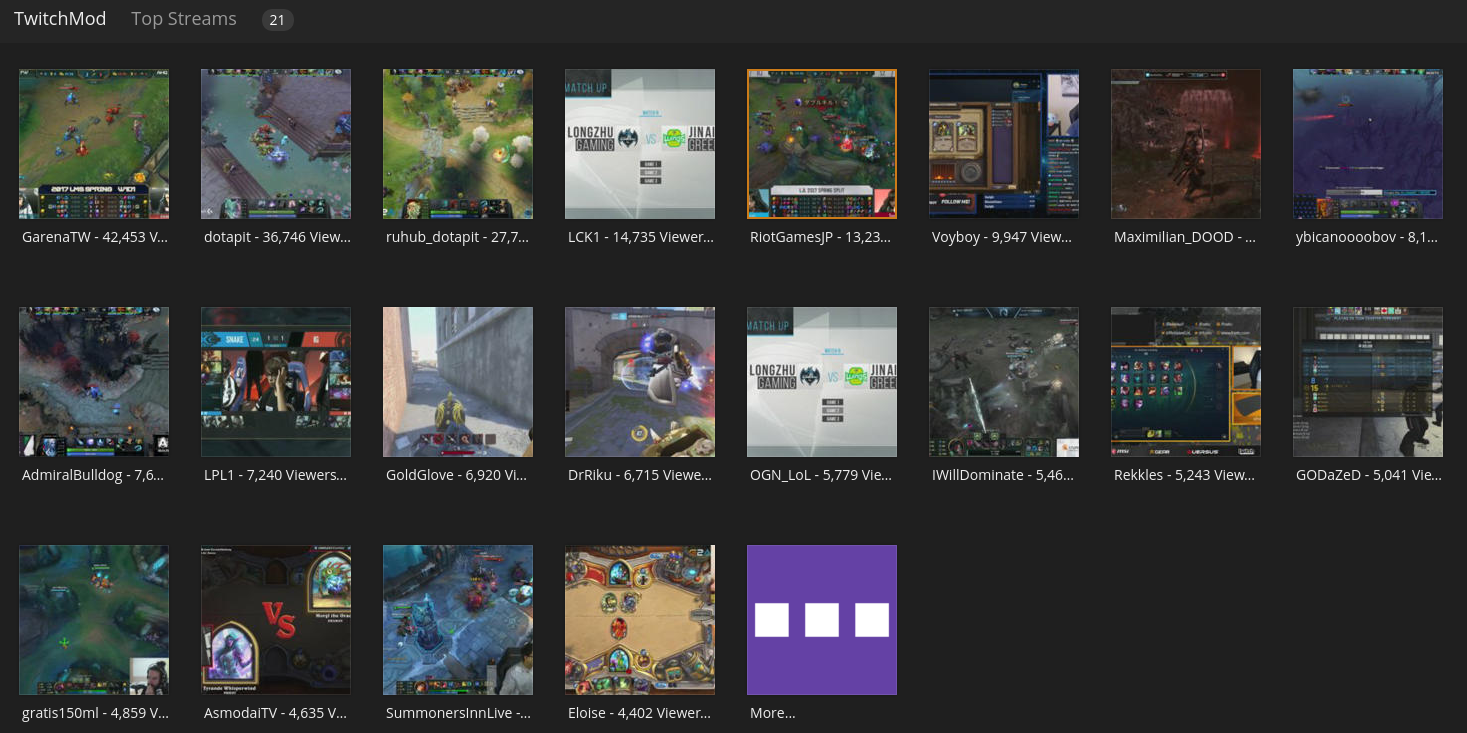Click the AsmodaiTV viewers label
1467x733 pixels.
(x=276, y=713)
